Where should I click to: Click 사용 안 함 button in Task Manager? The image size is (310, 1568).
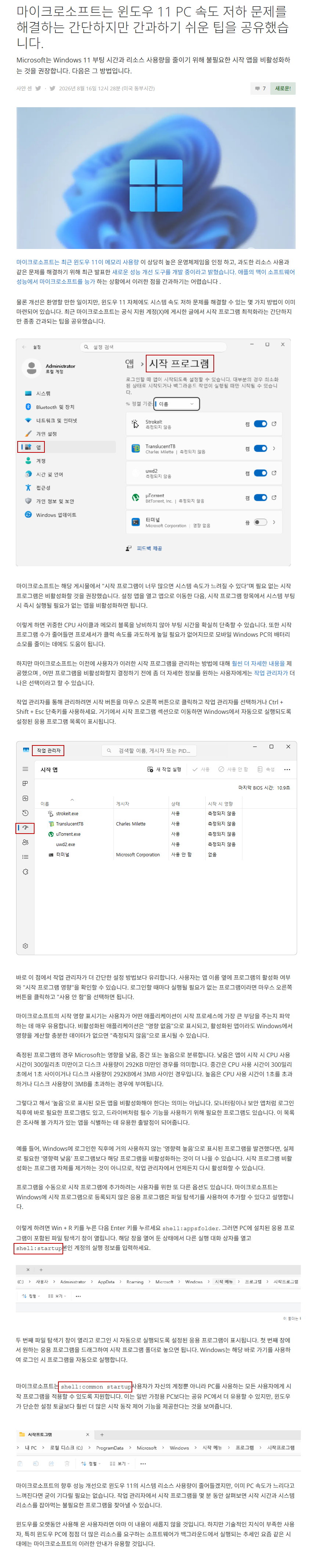(233, 769)
